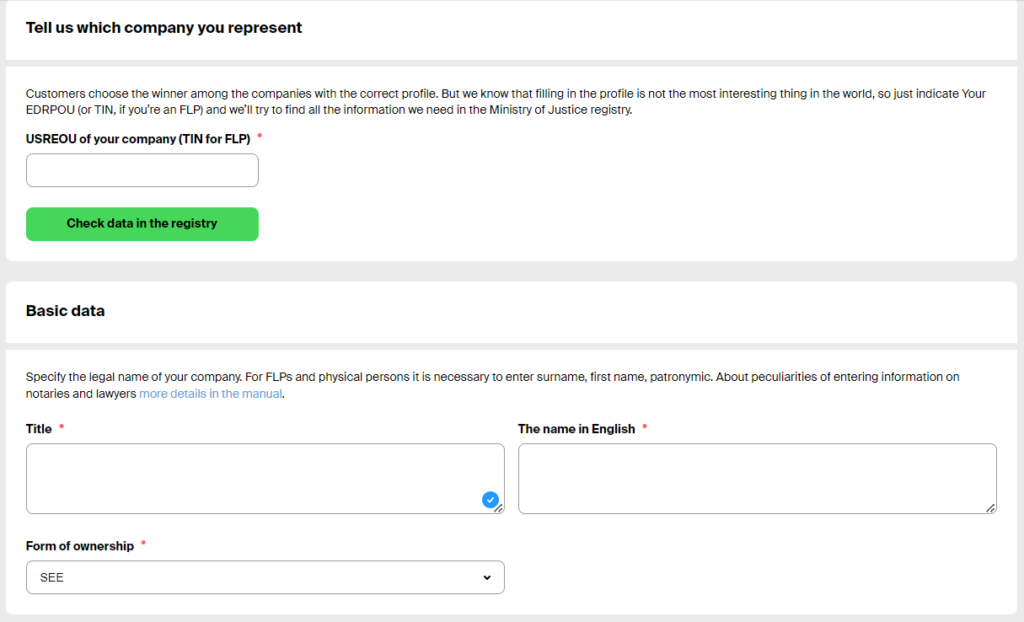
Task: Click the Title field label
Action: 39,429
